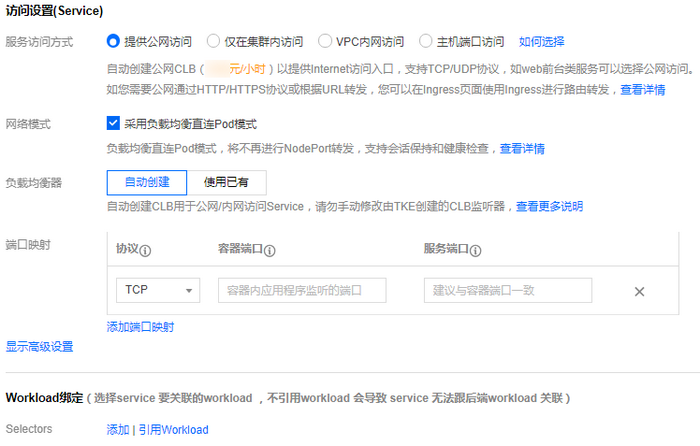The width and height of the screenshot is (700, 446).
Task: Toggle 采用负载均衡直连Pod模式 checkbox
Action: click(x=113, y=124)
